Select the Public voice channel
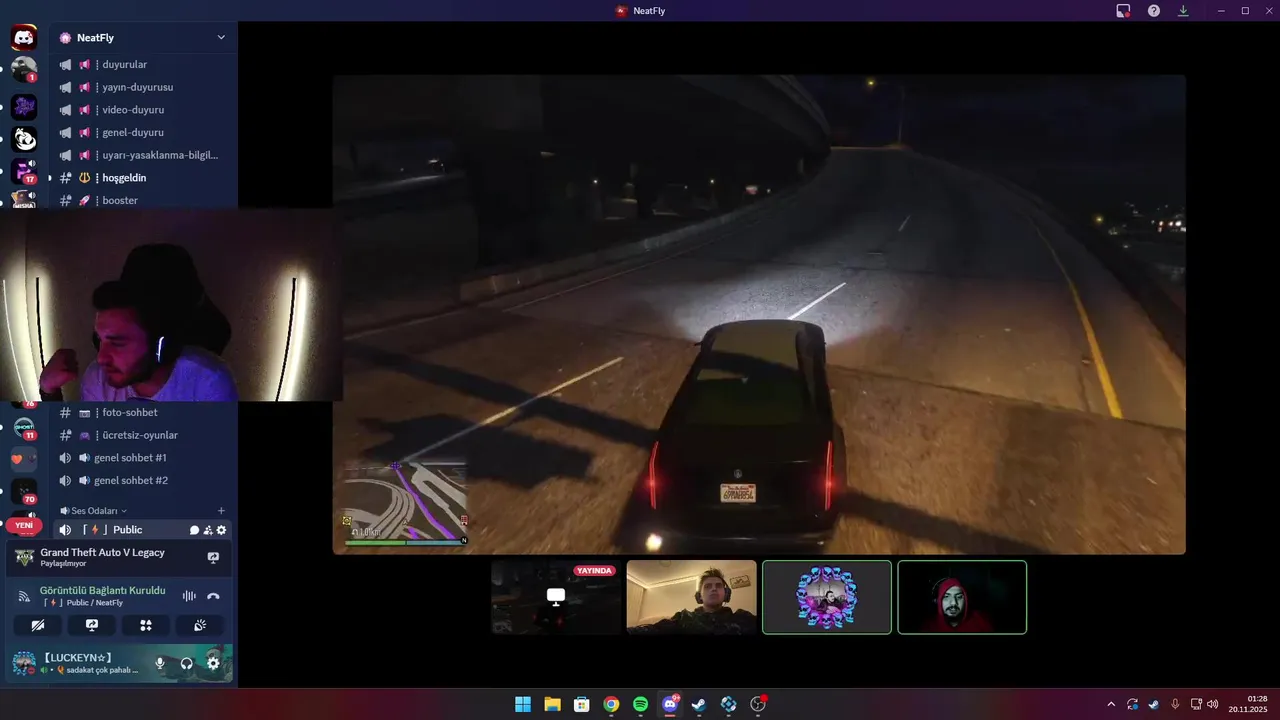 (x=143, y=530)
